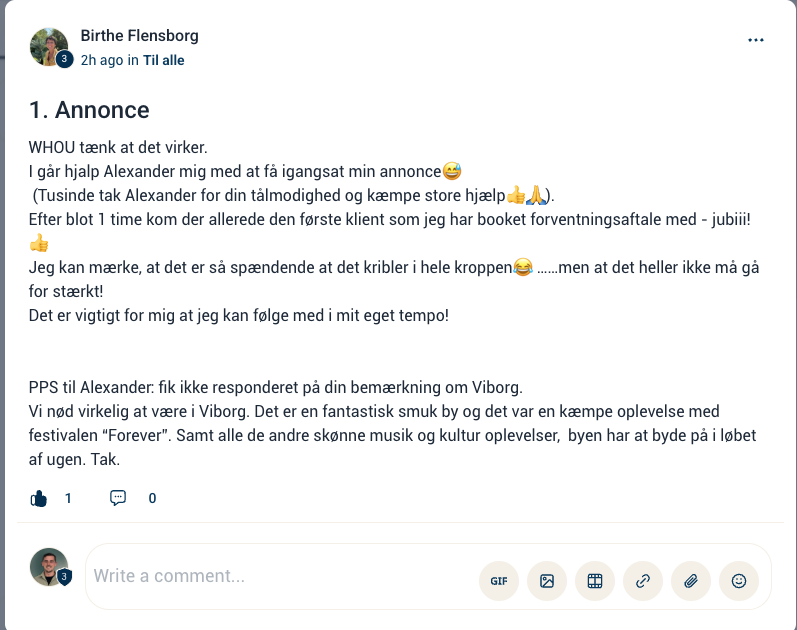Image resolution: width=797 pixels, height=630 pixels.
Task: Open the comments speech bubble icon
Action: coord(118,498)
